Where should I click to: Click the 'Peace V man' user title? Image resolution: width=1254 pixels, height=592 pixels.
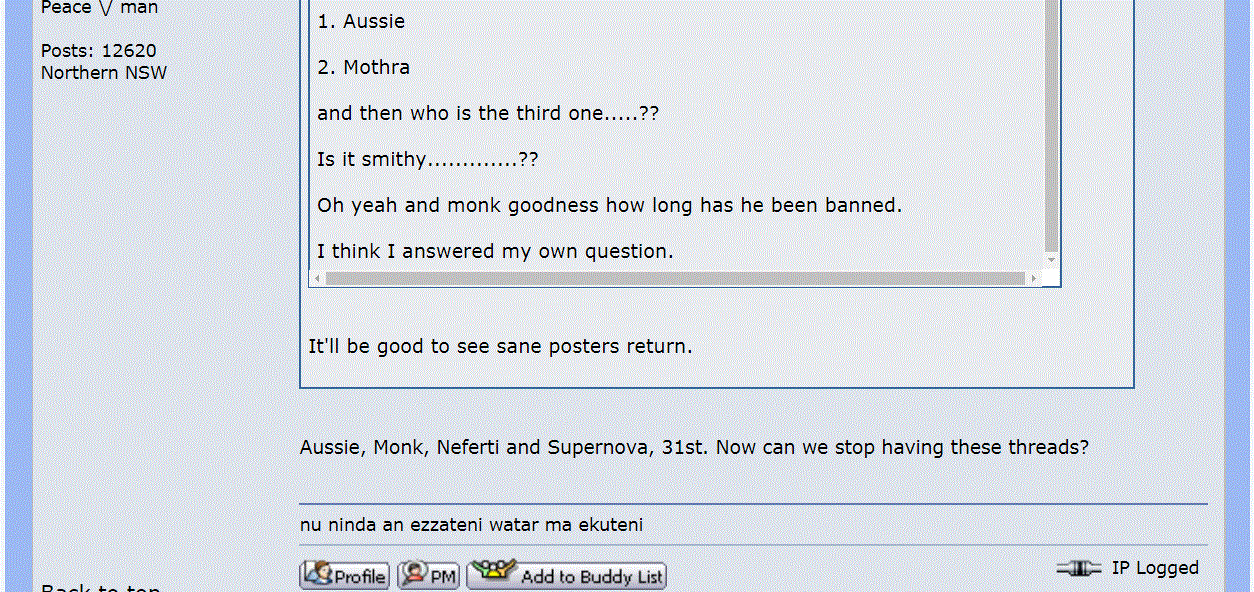point(99,8)
